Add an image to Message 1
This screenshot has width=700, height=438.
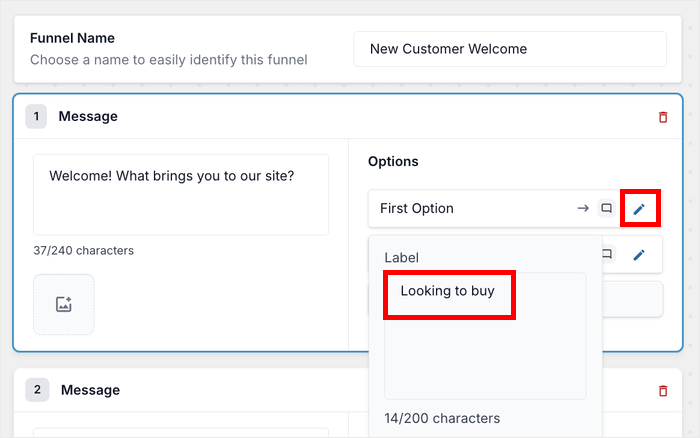coord(64,304)
